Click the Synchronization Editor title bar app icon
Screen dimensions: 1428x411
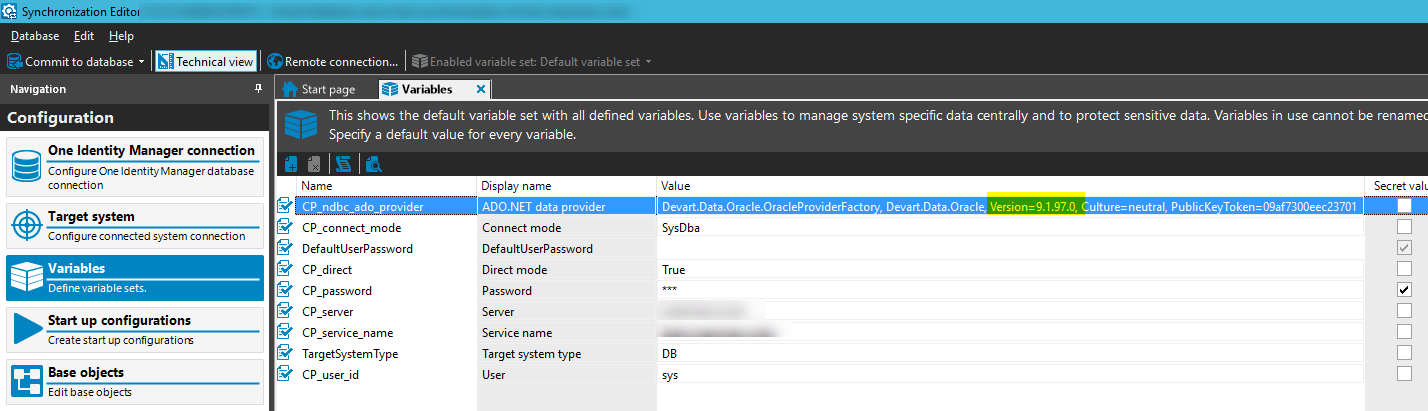point(10,11)
